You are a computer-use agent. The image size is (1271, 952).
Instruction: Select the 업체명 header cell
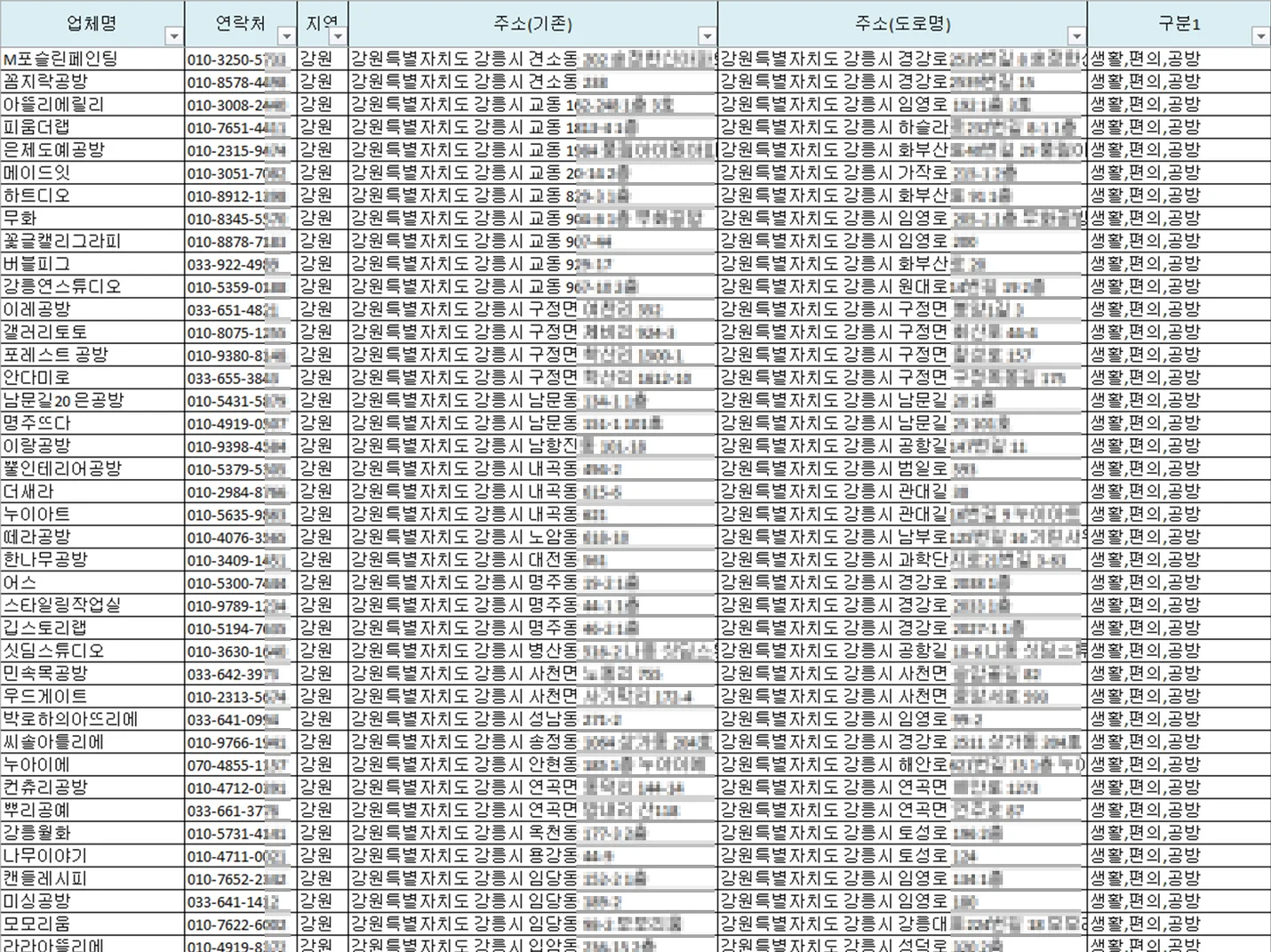click(92, 24)
